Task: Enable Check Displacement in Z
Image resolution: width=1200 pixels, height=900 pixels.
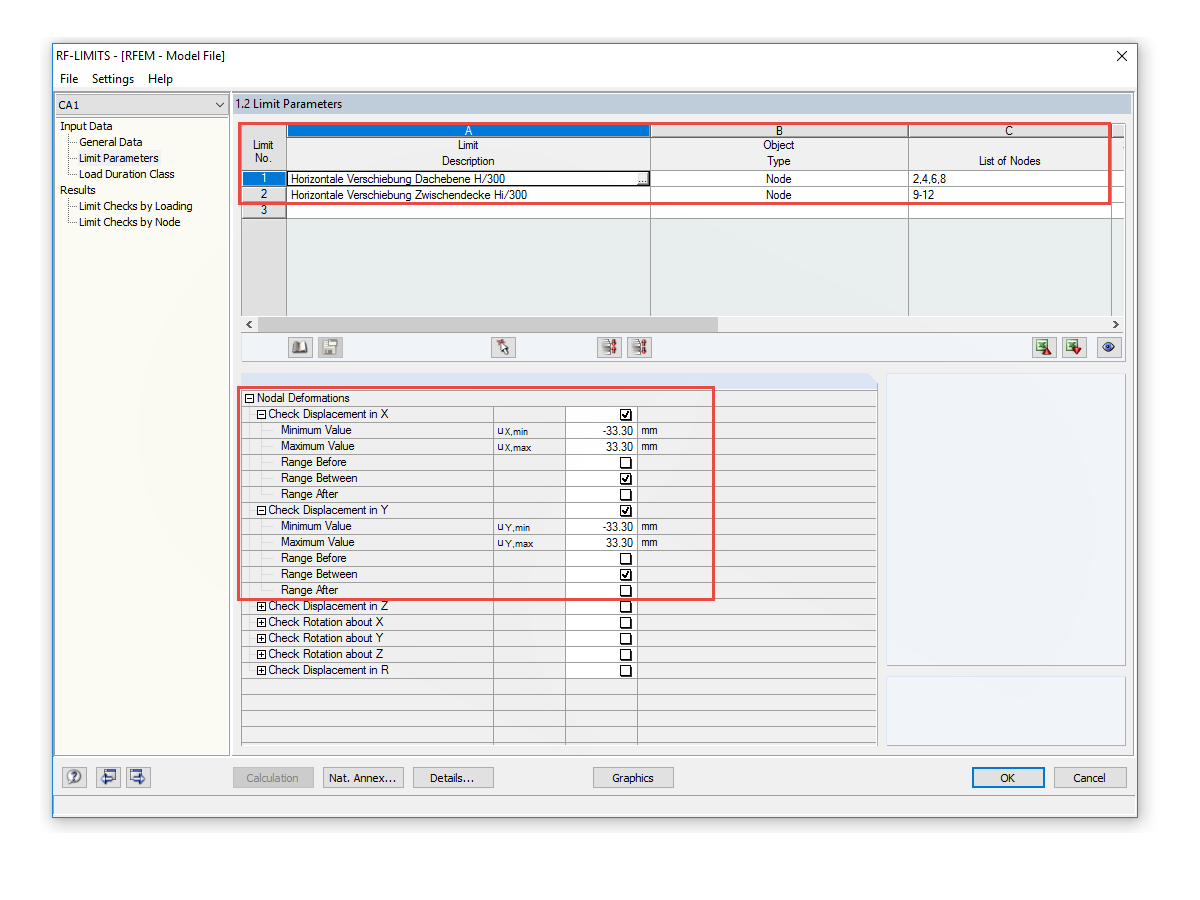Action: [x=625, y=606]
